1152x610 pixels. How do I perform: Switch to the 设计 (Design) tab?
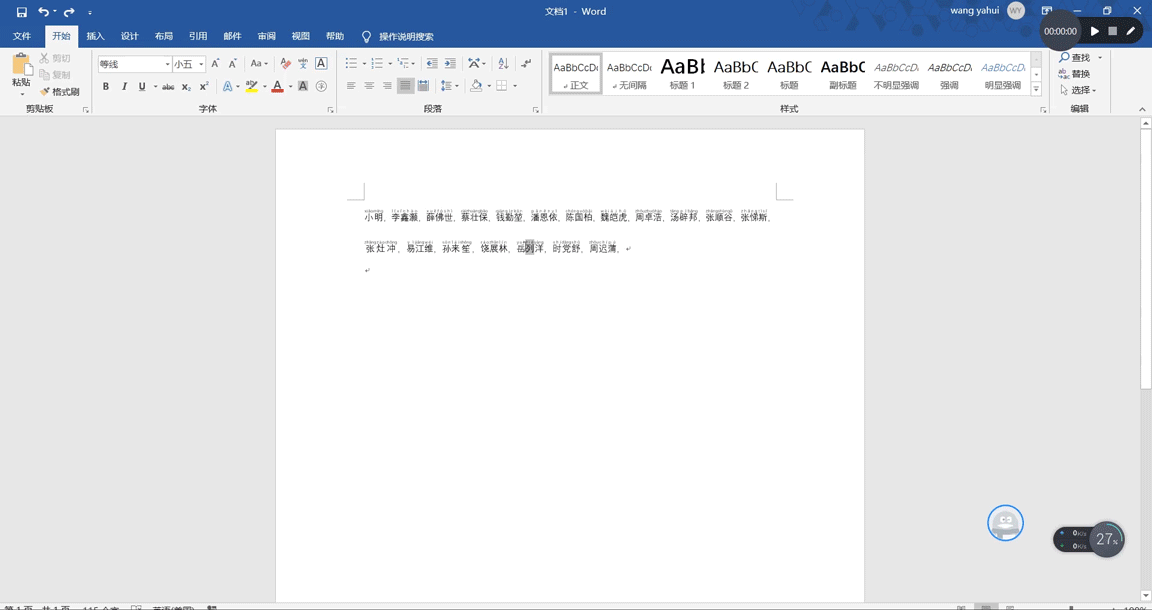pos(130,36)
